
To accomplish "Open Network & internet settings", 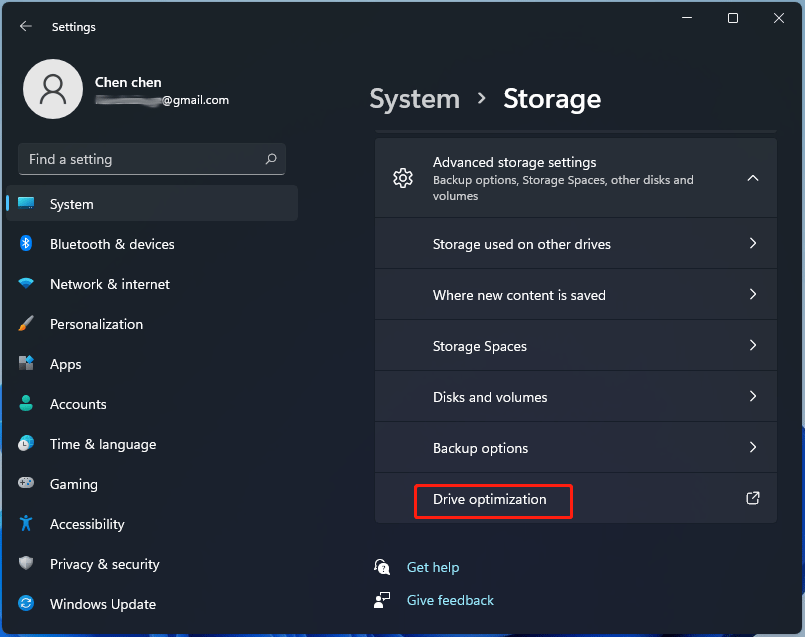I will click(x=152, y=284).
